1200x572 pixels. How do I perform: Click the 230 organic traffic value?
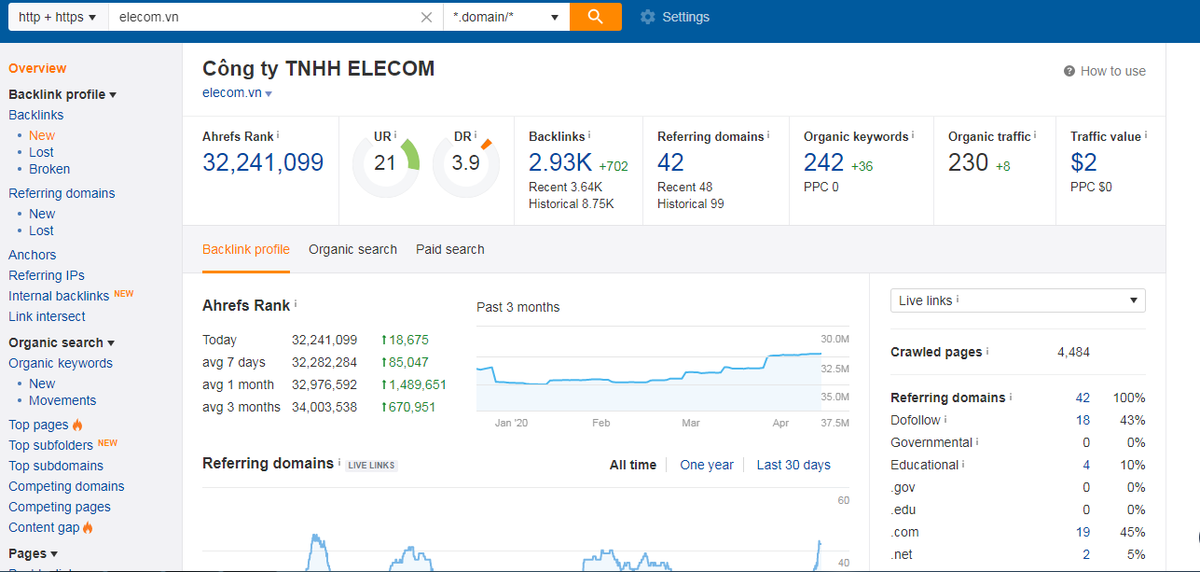(968, 163)
